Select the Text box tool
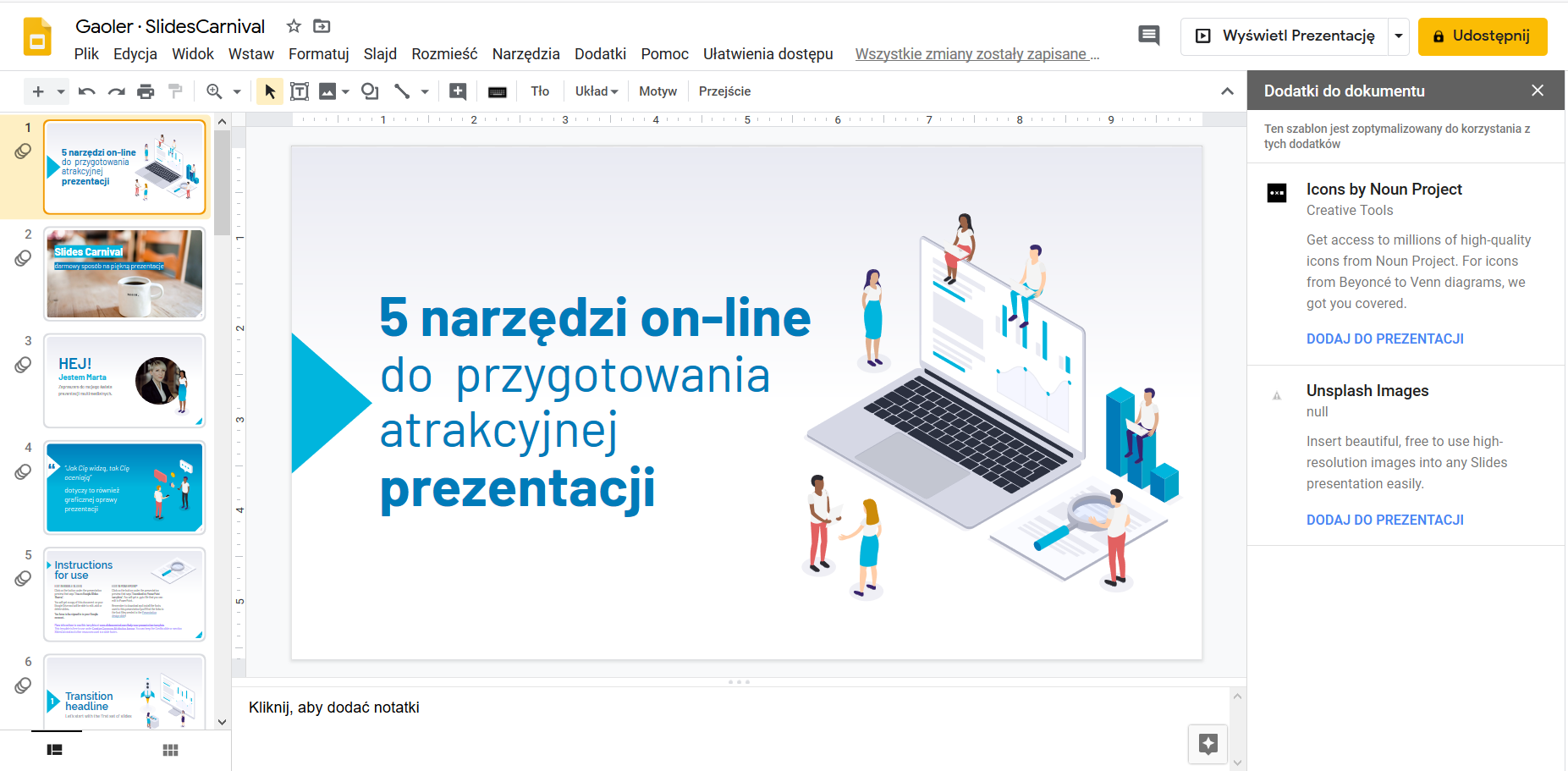This screenshot has width=1568, height=771. (x=300, y=91)
